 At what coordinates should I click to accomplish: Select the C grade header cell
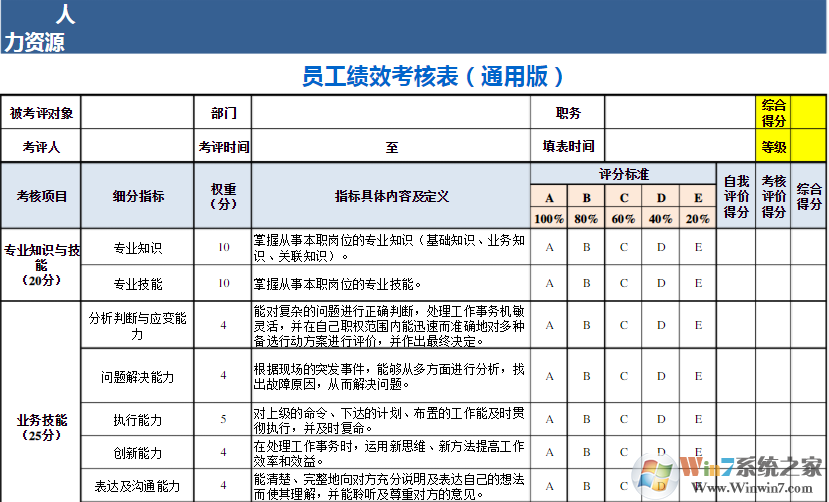(x=624, y=197)
